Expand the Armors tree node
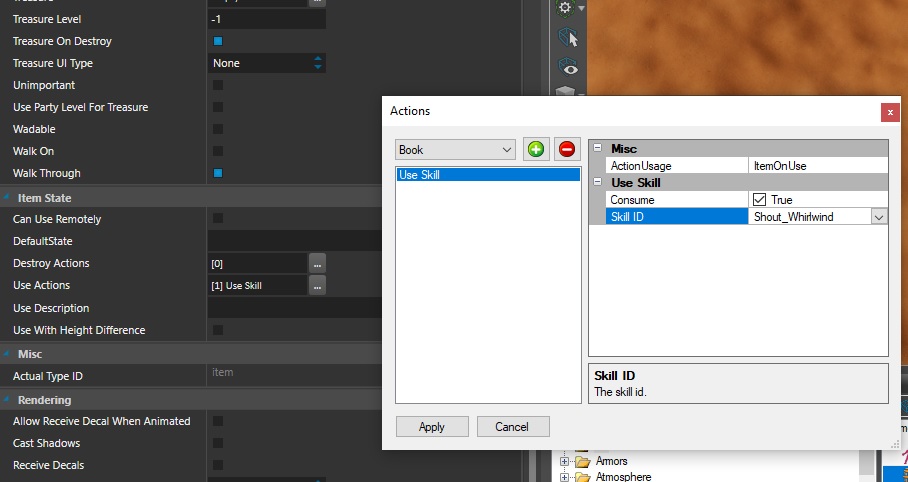The height and width of the screenshot is (482, 908). (564, 462)
